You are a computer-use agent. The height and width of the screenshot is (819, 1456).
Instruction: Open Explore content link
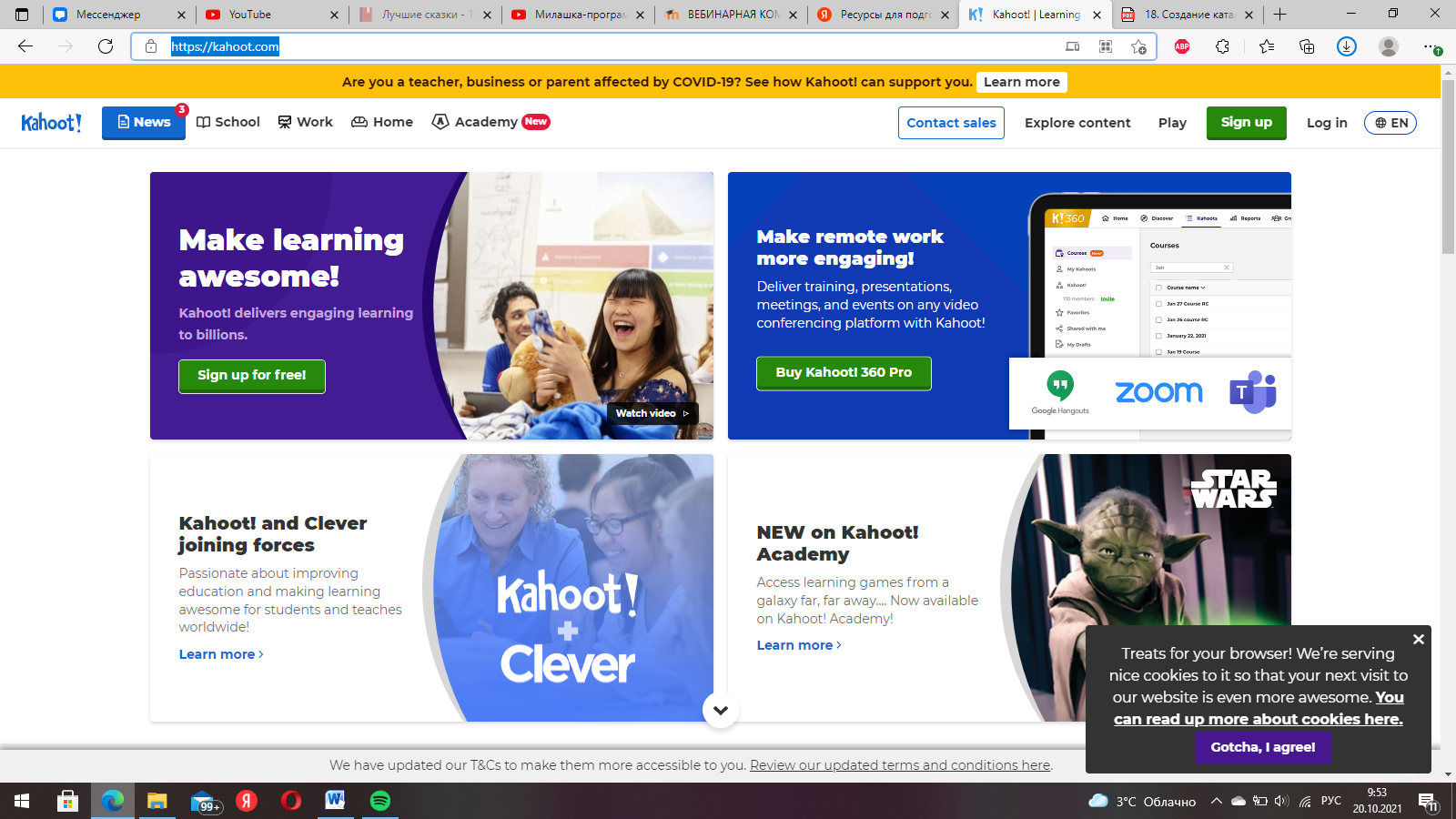[1077, 123]
